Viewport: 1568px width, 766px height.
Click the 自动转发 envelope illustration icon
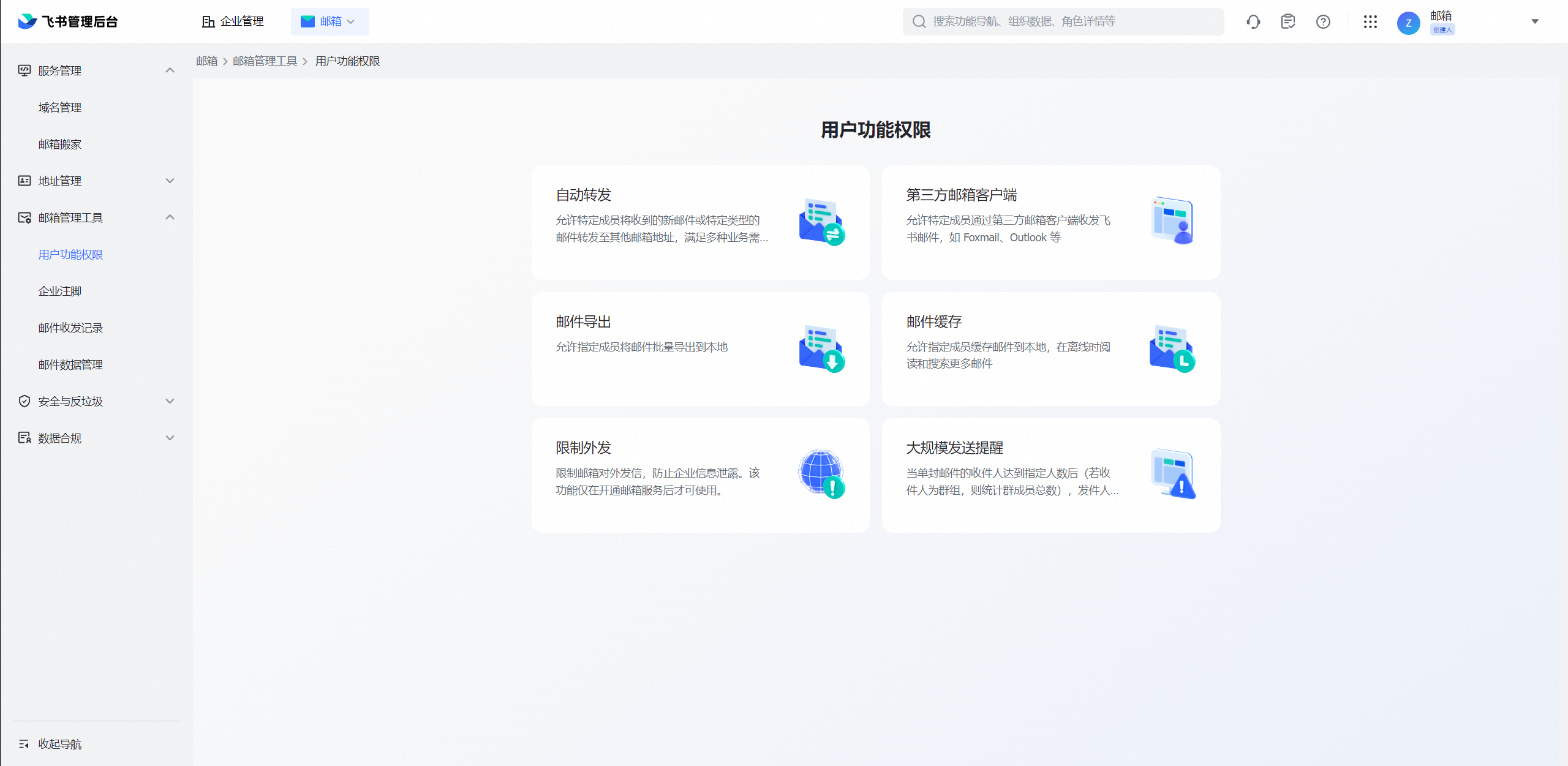pyautogui.click(x=821, y=222)
